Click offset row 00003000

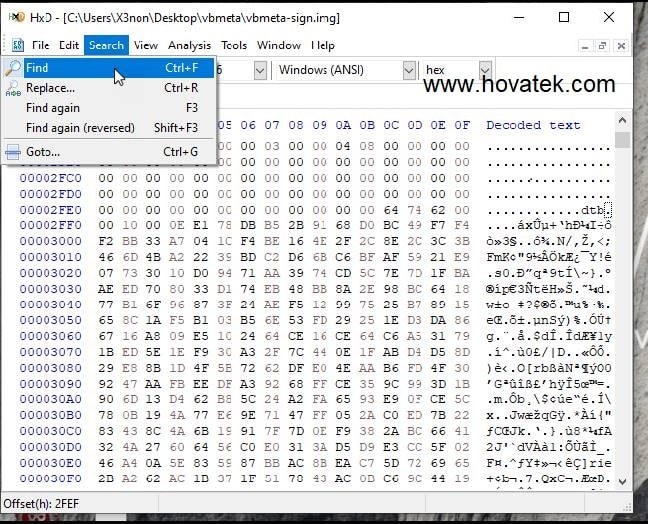(50, 241)
